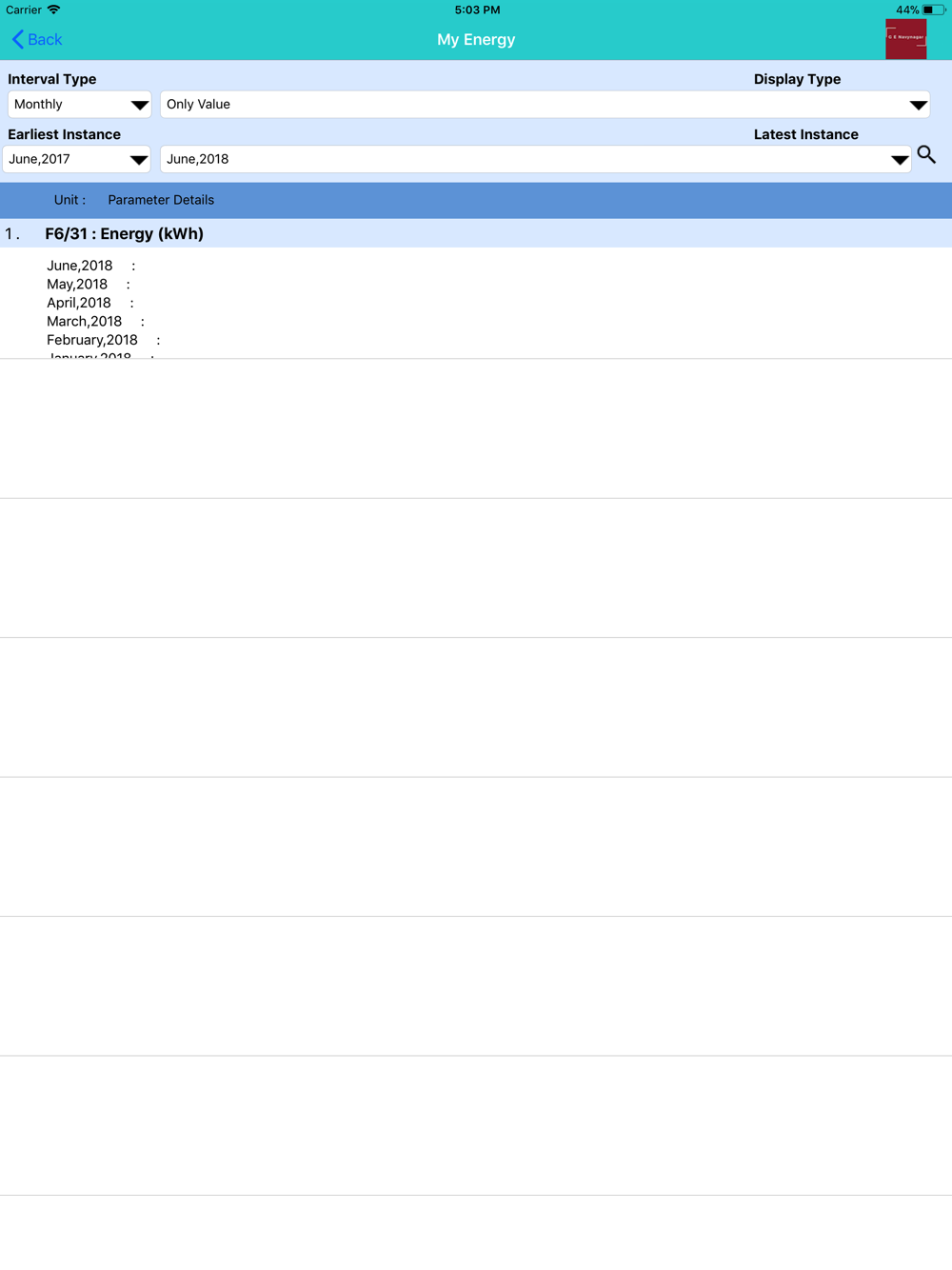
Task: Open the June,2017 earliest instance dropdown
Action: (76, 159)
